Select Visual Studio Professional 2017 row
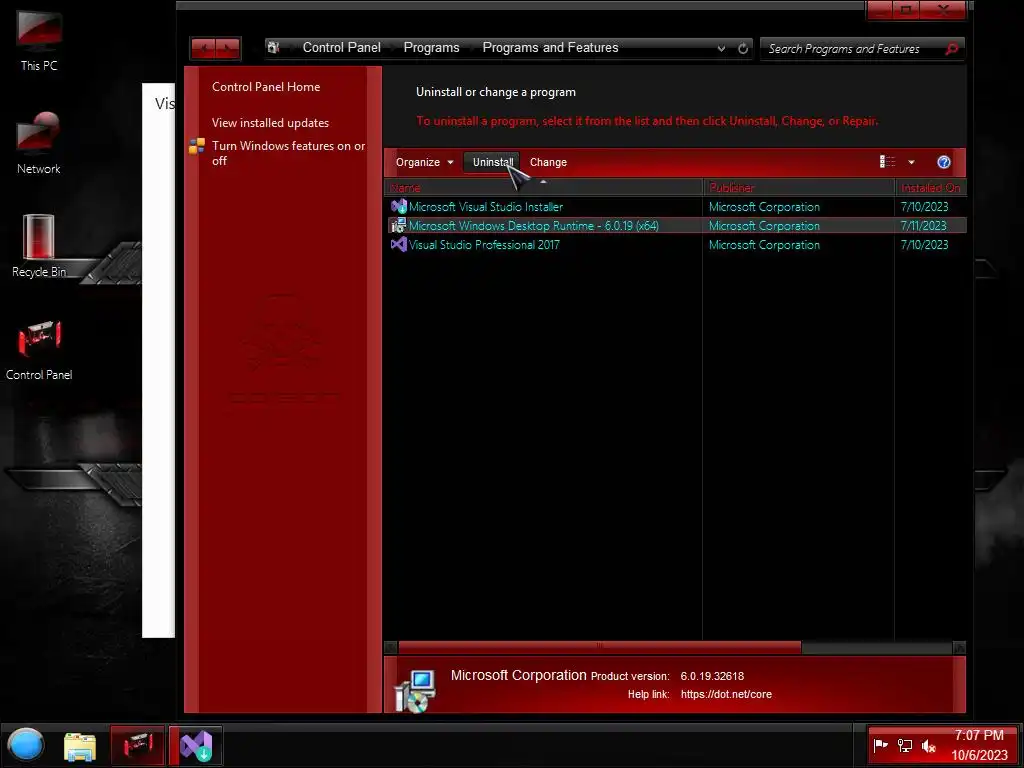This screenshot has width=1024, height=768. 677,245
